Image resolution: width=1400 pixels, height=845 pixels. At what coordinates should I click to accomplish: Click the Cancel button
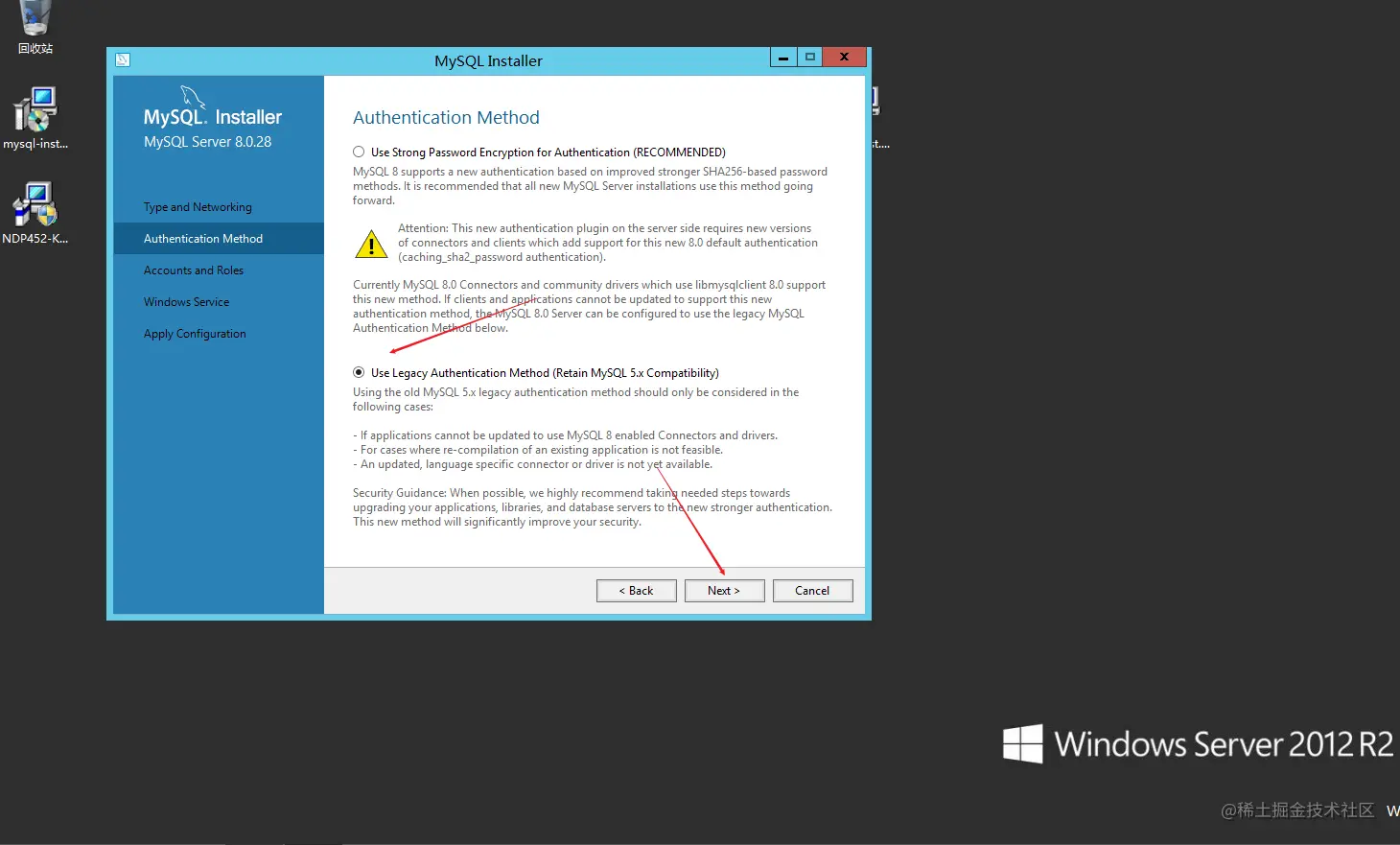click(x=812, y=591)
